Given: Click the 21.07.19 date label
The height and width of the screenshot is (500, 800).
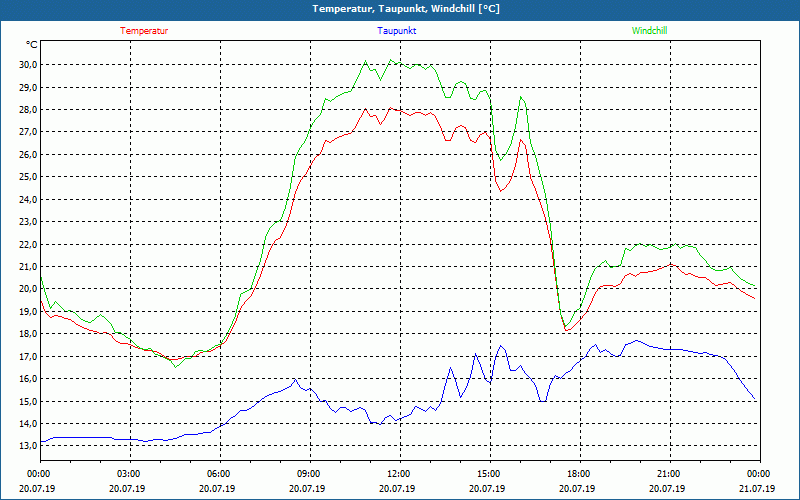Looking at the screenshot, I should coord(757,489).
